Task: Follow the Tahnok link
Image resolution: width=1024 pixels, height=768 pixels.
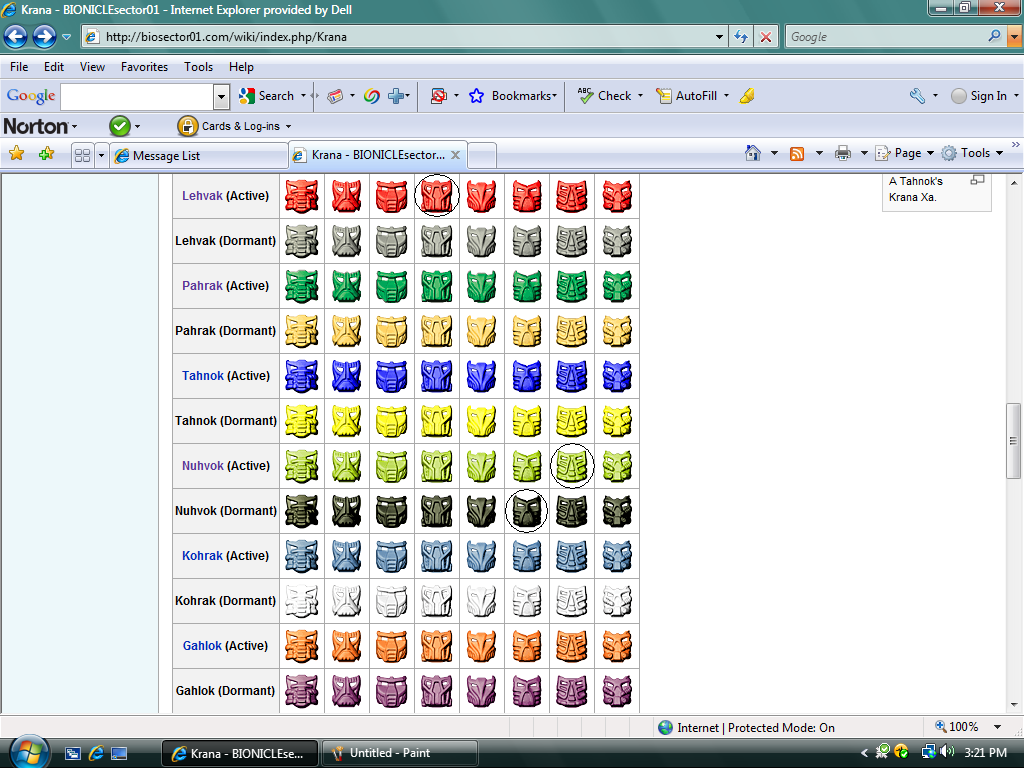Action: click(202, 376)
